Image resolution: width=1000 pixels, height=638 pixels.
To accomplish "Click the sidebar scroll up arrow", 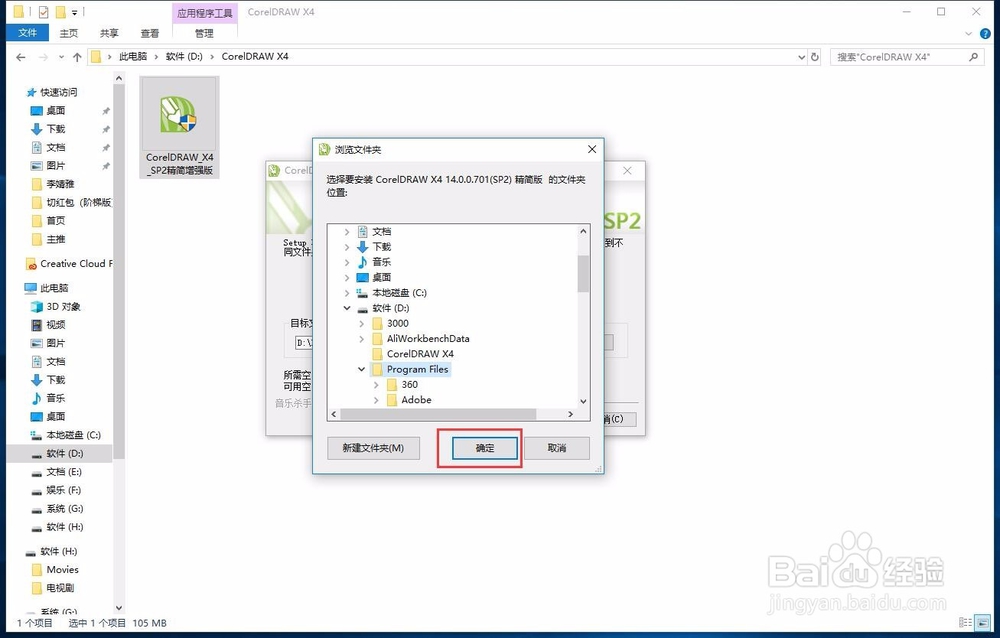I will (x=119, y=78).
